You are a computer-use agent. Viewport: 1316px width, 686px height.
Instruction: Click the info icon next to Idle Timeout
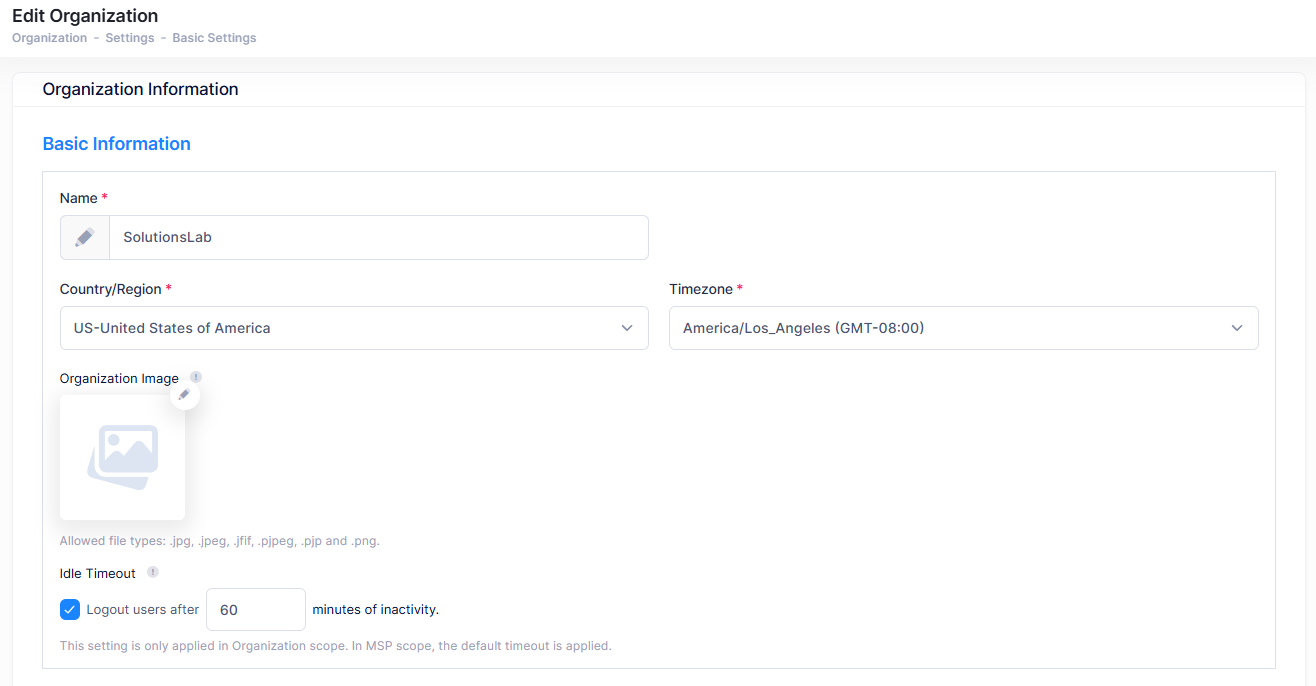(153, 572)
